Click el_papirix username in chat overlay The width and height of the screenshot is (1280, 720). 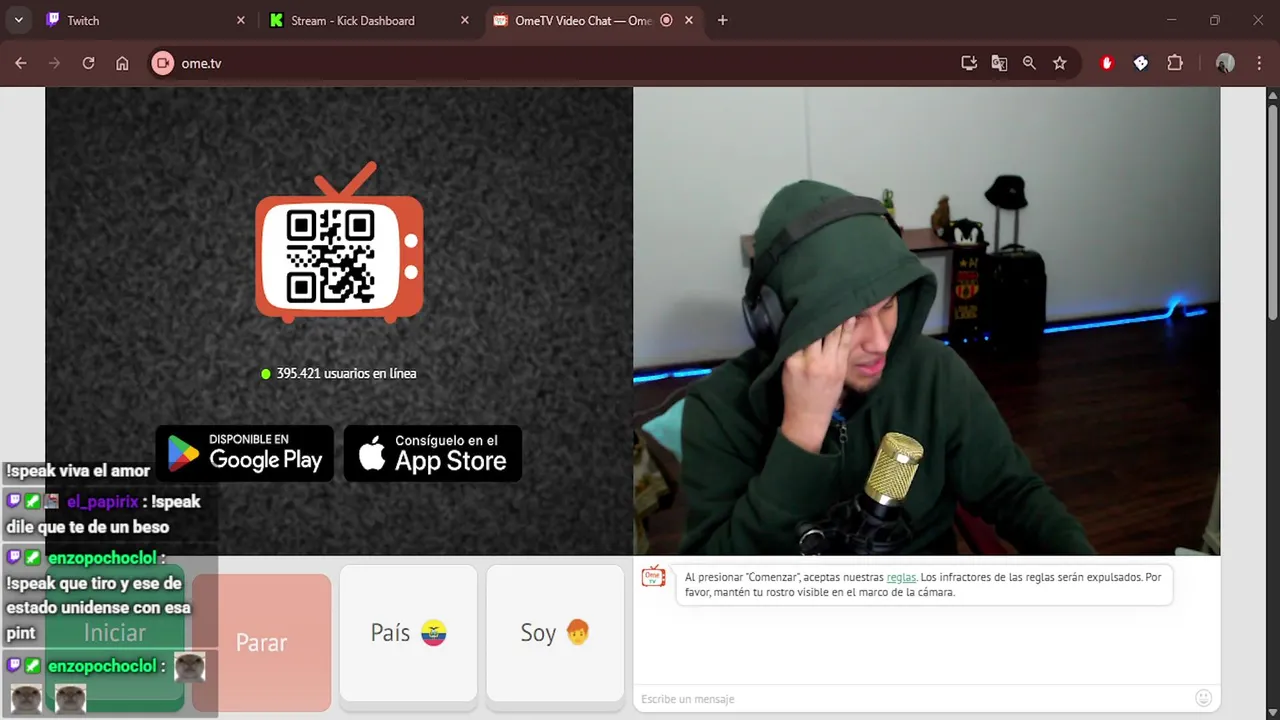click(x=102, y=501)
